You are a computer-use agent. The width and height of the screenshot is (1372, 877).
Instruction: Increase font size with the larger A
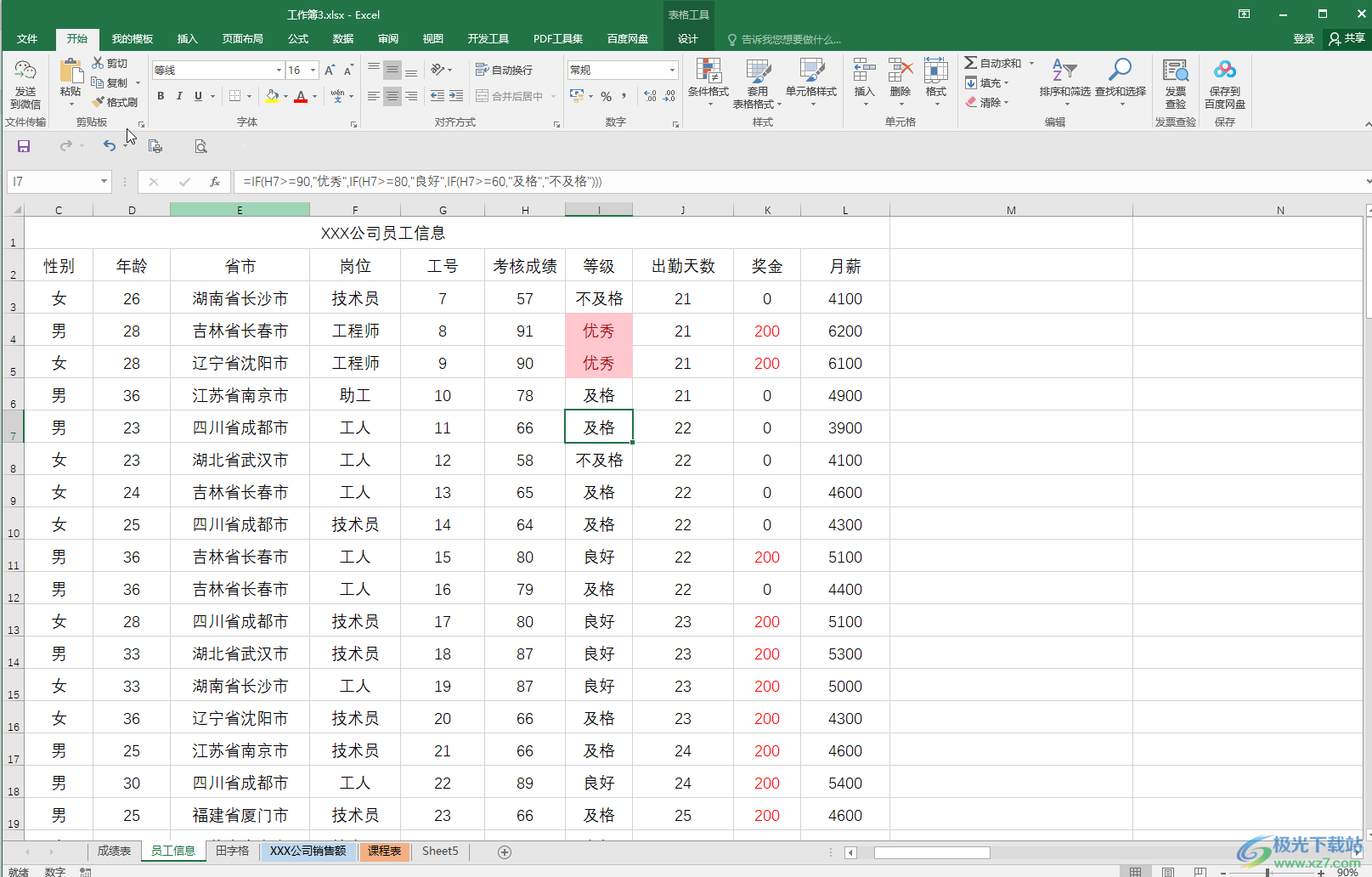pos(330,70)
